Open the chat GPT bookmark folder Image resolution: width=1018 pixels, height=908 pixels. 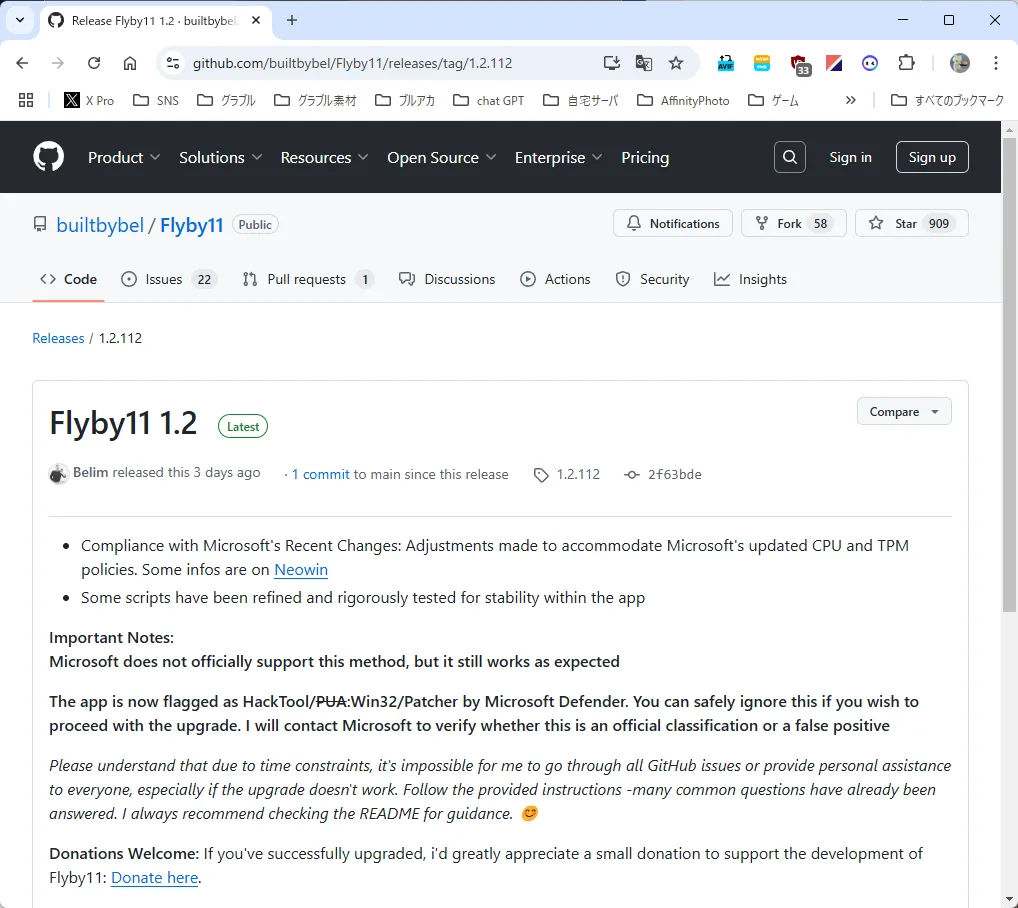488,100
